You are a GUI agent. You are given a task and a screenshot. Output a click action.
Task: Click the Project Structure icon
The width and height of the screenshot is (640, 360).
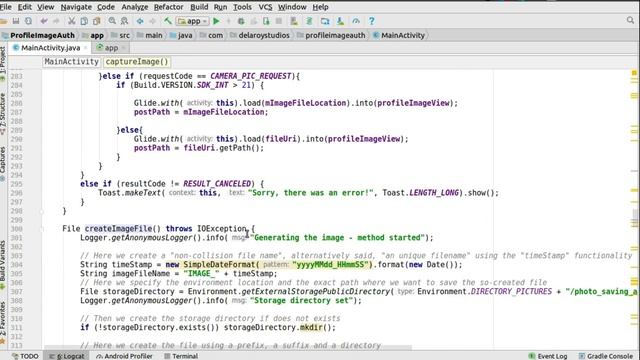tap(325, 21)
